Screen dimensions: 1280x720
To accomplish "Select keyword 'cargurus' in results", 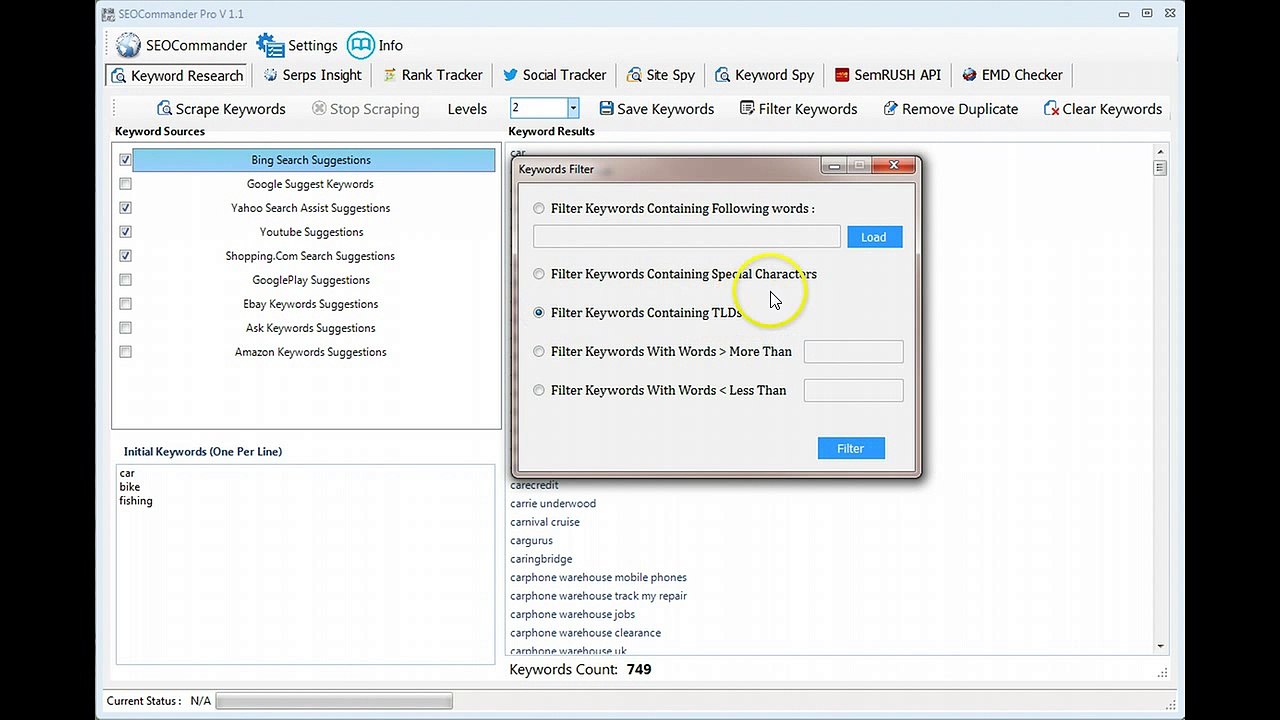I will (x=531, y=541).
